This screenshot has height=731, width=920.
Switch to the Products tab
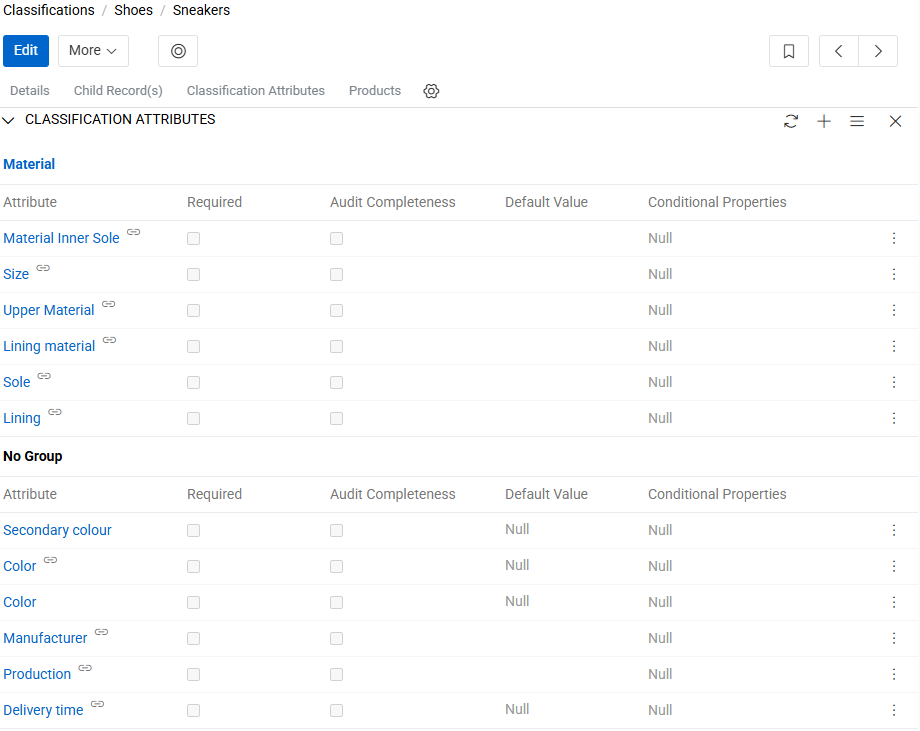tap(375, 91)
